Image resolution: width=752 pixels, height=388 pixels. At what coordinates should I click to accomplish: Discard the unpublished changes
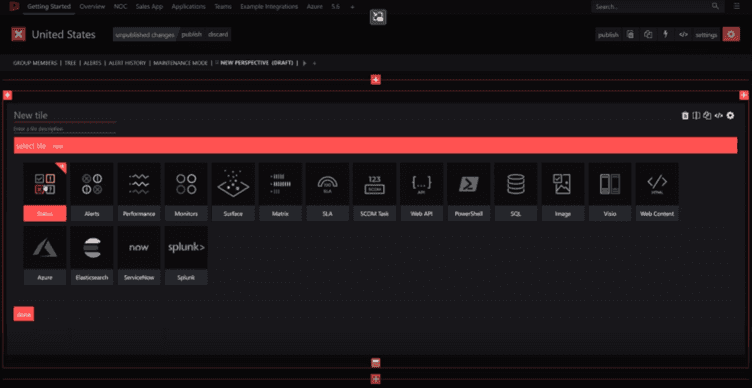pyautogui.click(x=218, y=35)
